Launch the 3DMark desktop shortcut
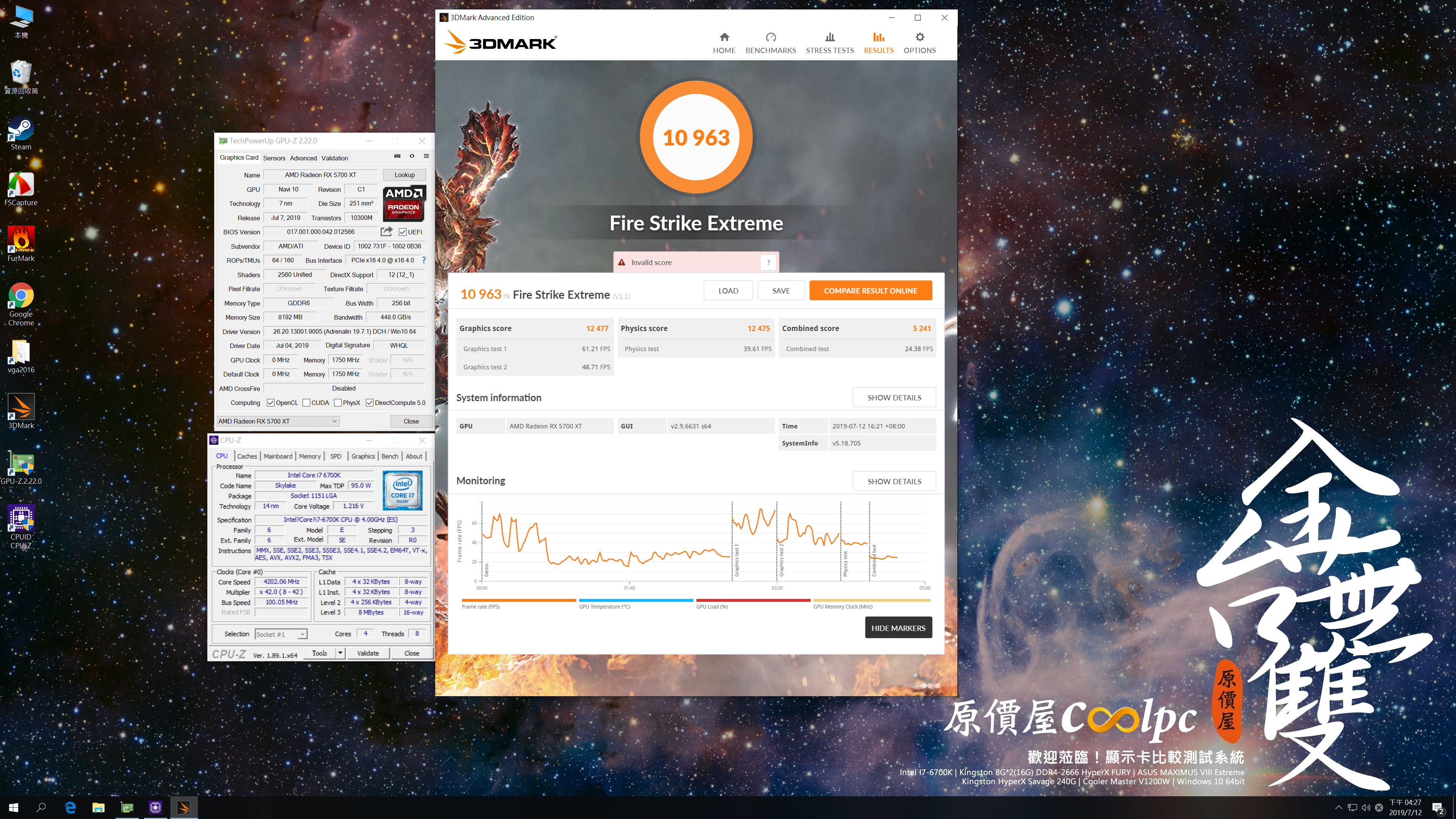Viewport: 1456px width, 819px height. tap(21, 411)
